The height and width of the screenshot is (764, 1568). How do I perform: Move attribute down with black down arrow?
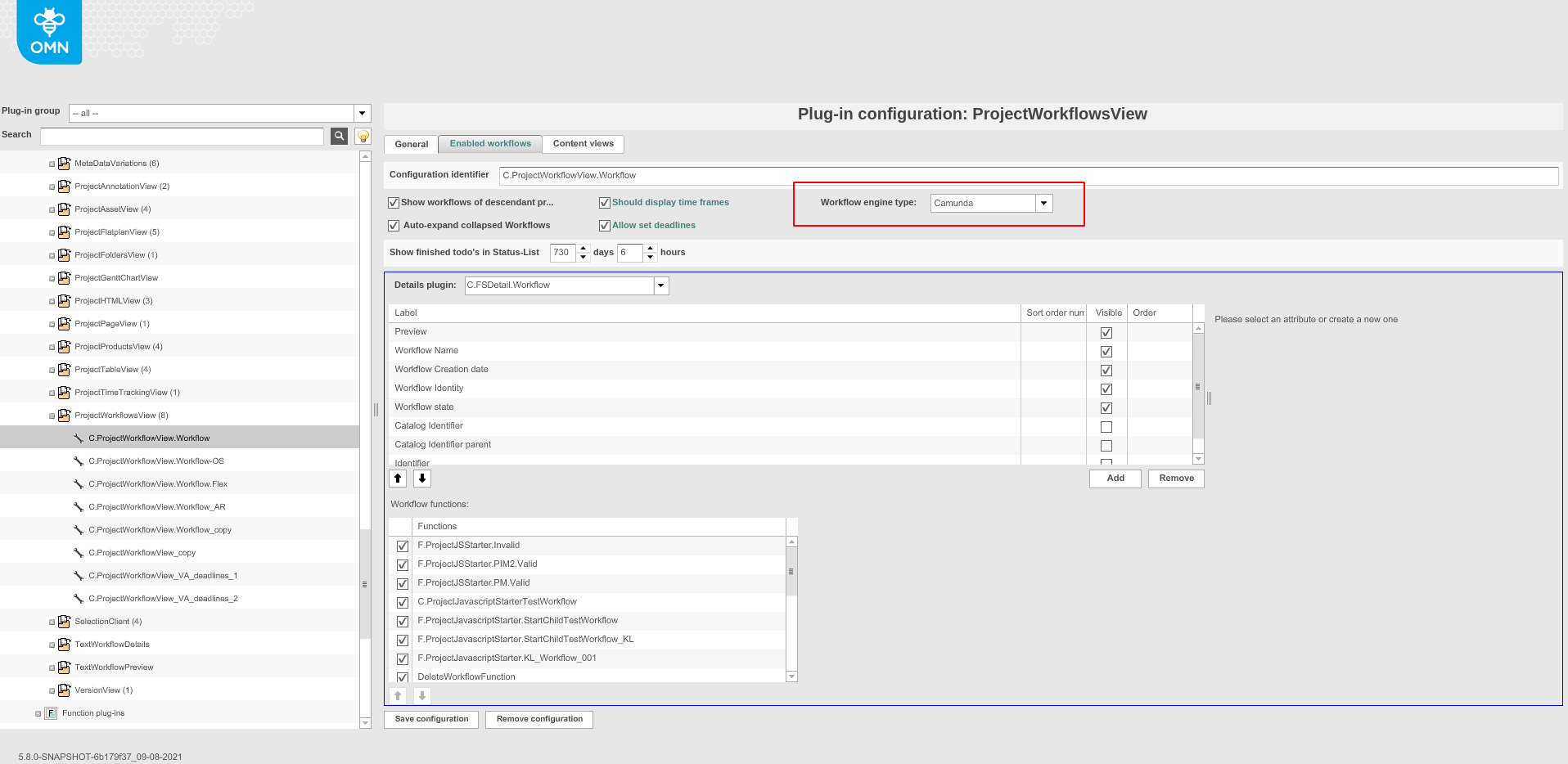[422, 479]
